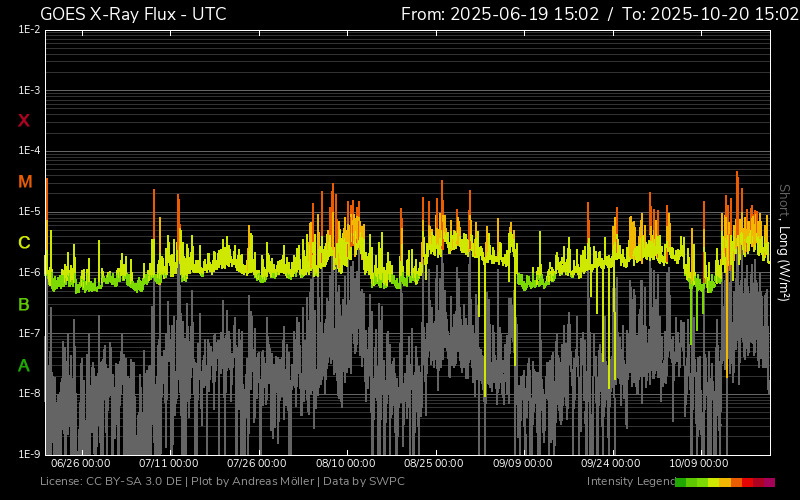Select the yellow C flare class label

24,243
